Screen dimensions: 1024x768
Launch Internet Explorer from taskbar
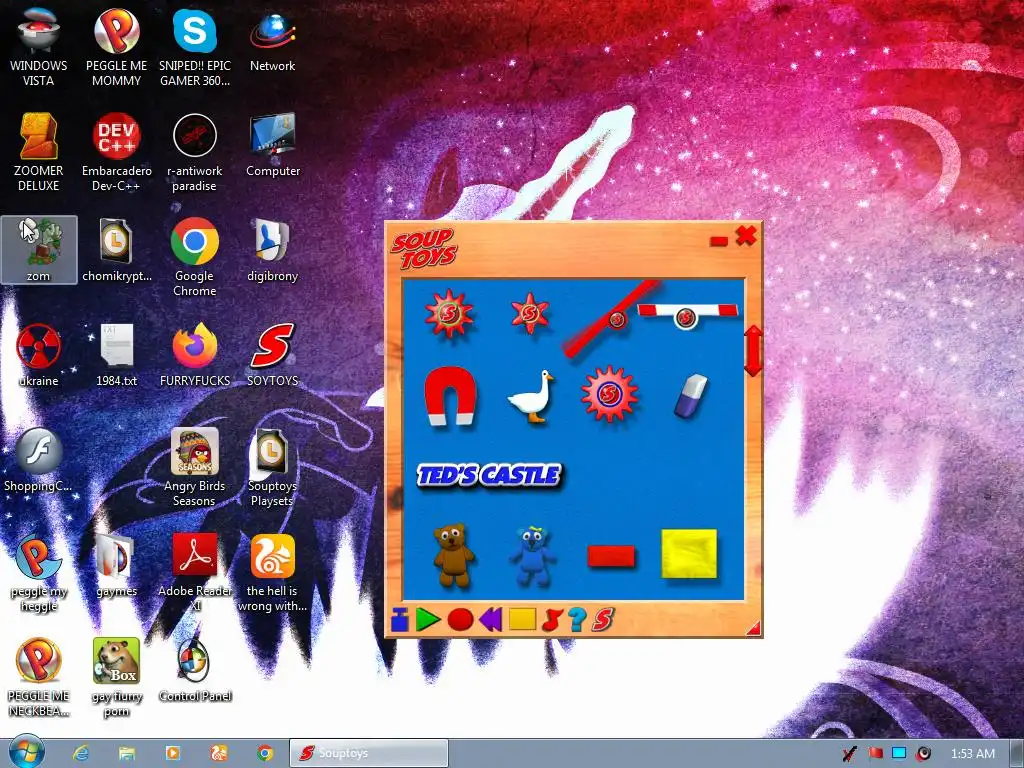pos(81,753)
